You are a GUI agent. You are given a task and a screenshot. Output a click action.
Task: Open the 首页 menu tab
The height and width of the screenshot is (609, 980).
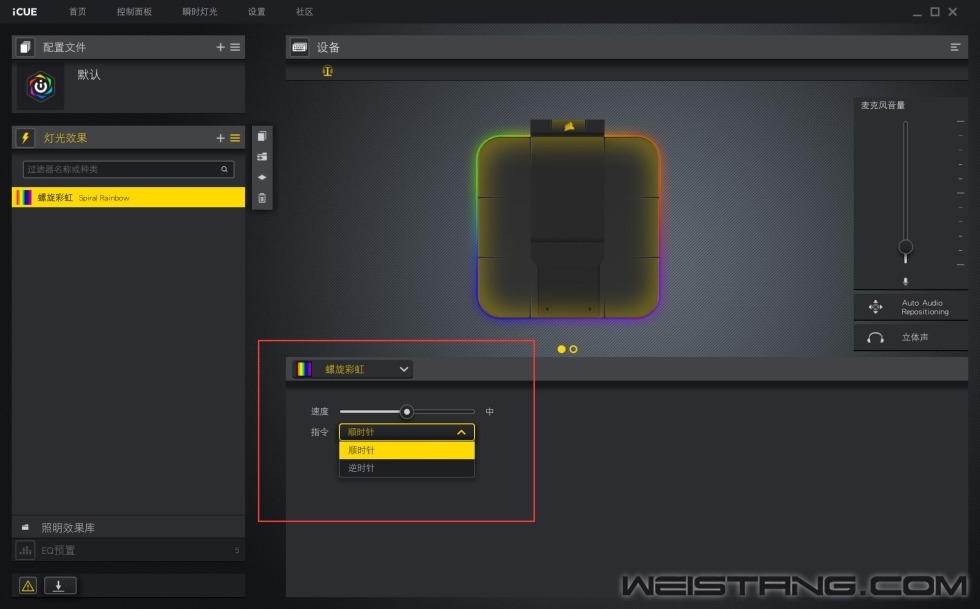pos(78,12)
